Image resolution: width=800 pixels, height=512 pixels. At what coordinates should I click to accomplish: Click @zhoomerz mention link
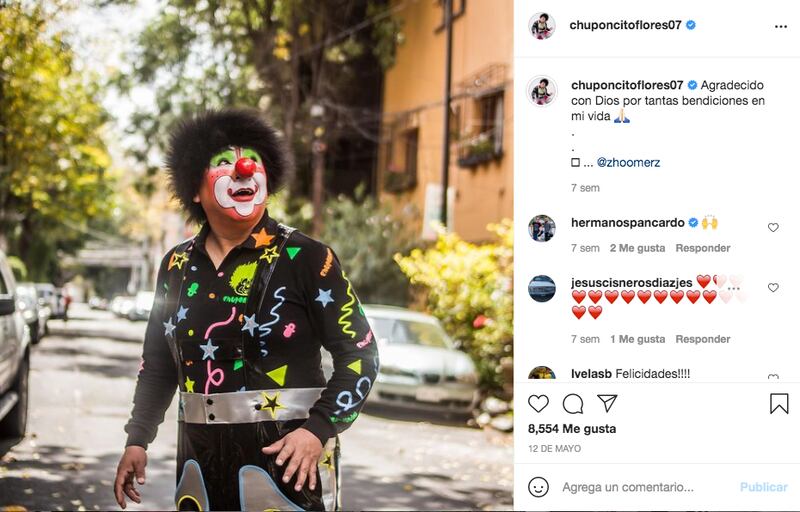628,163
